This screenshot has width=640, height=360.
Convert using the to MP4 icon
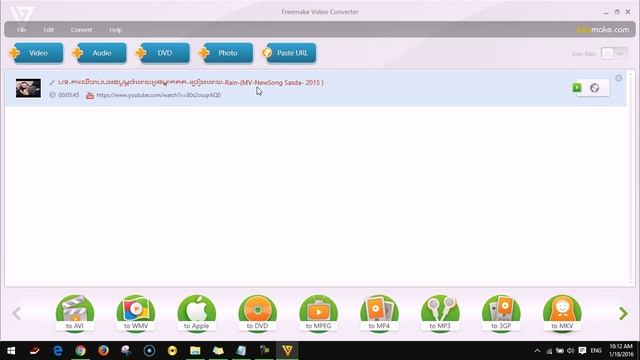[379, 313]
